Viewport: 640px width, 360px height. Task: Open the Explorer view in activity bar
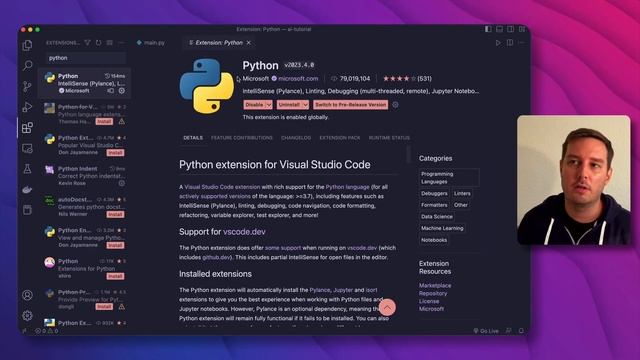click(x=27, y=45)
